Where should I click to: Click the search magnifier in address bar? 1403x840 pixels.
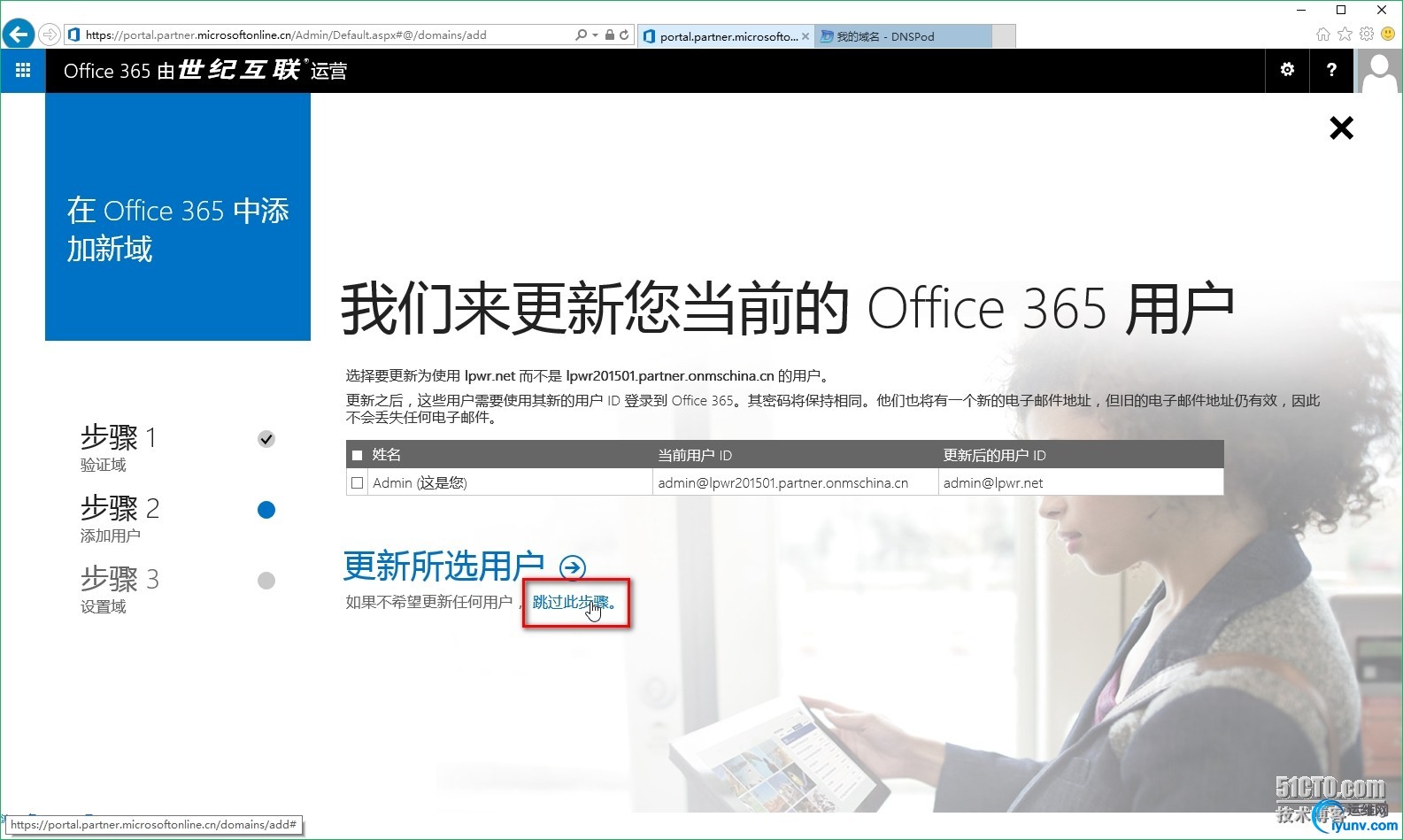point(581,35)
